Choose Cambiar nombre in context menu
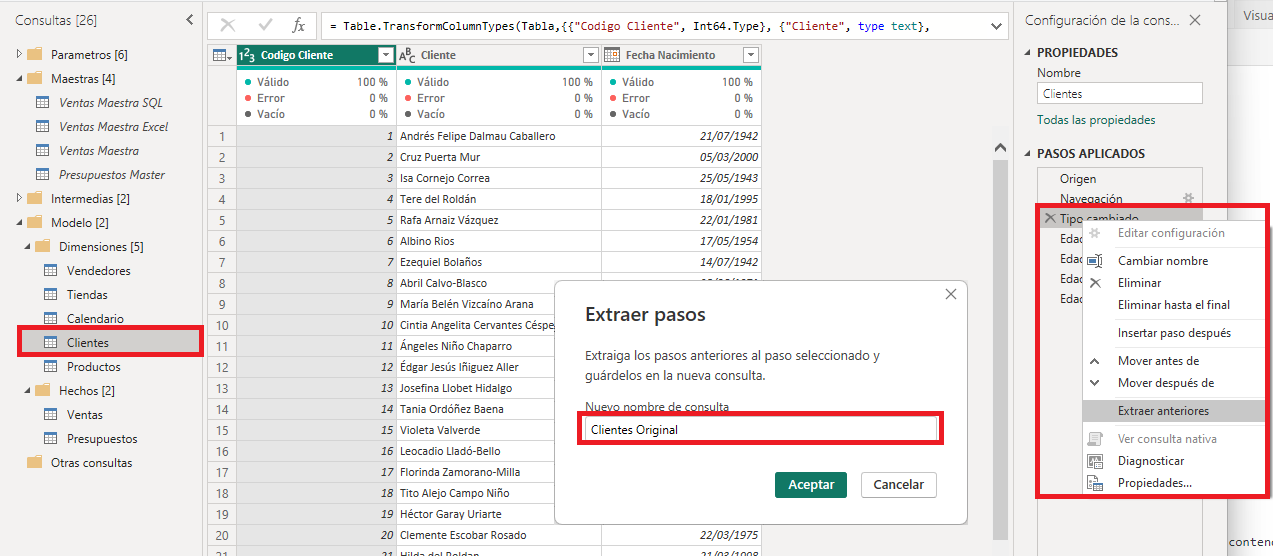 point(1162,261)
